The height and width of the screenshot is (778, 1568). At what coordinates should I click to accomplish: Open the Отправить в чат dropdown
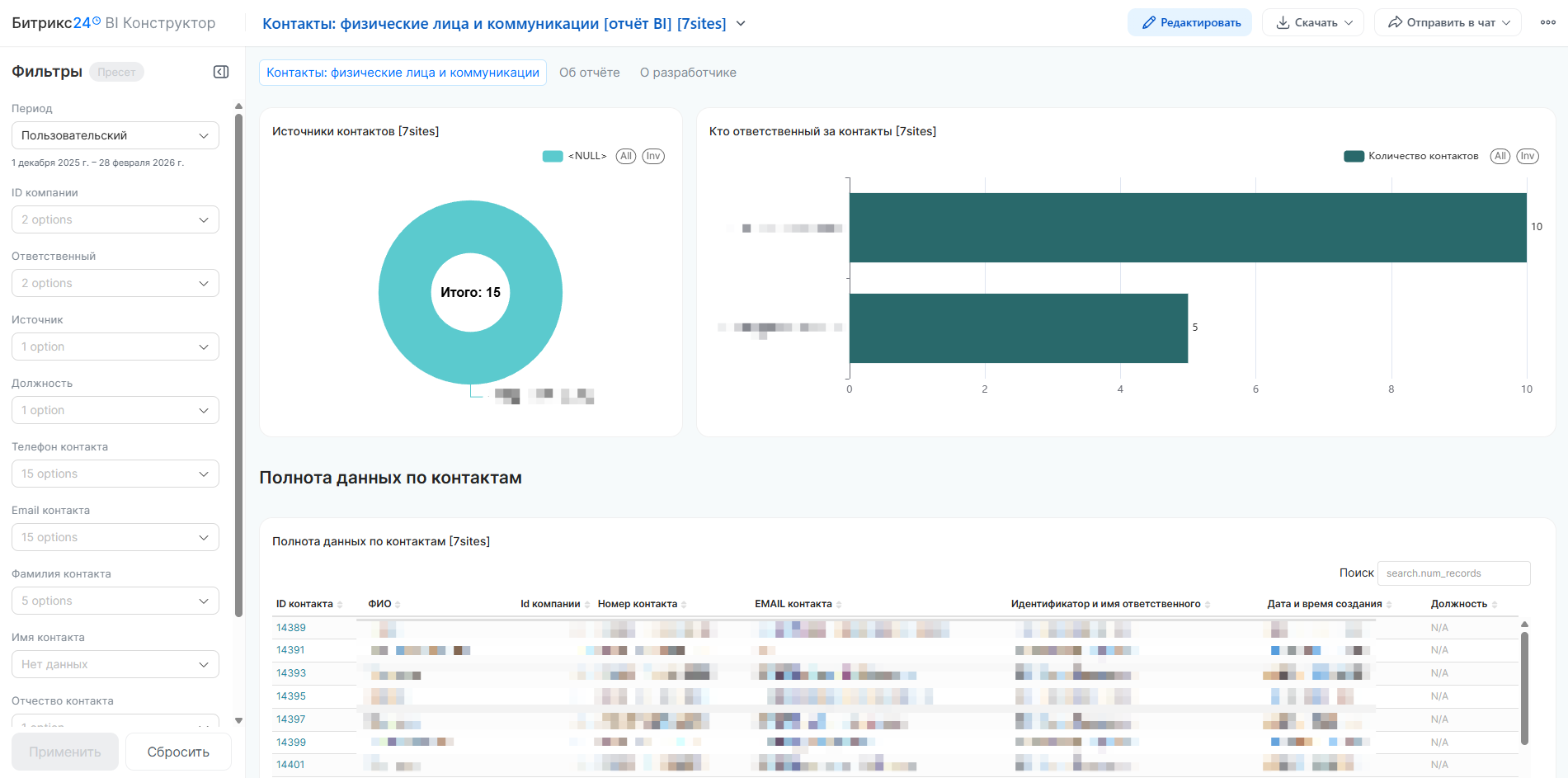click(x=1448, y=22)
